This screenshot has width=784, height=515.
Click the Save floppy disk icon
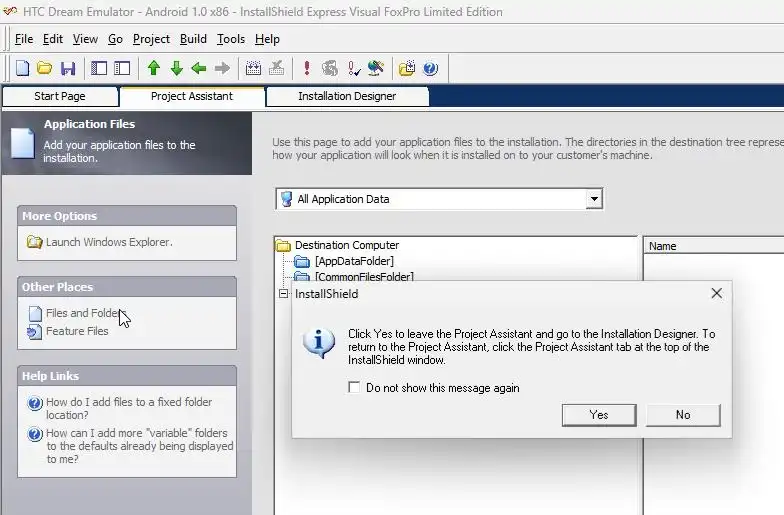pos(68,68)
